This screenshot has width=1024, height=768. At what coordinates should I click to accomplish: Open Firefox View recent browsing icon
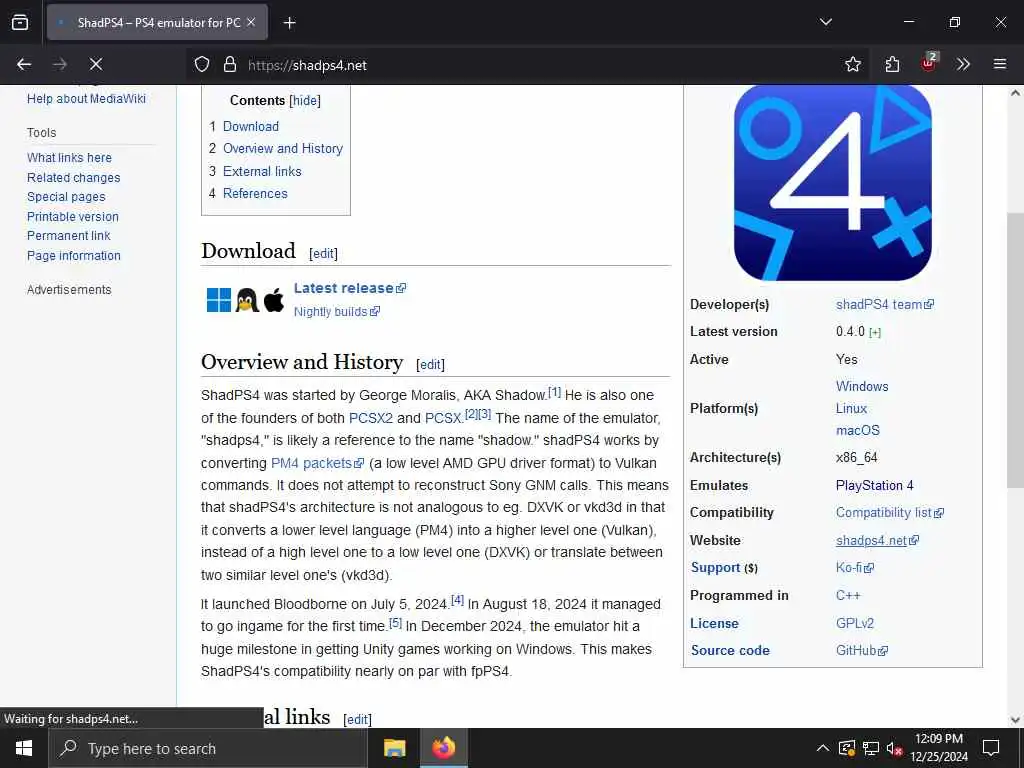tap(20, 22)
